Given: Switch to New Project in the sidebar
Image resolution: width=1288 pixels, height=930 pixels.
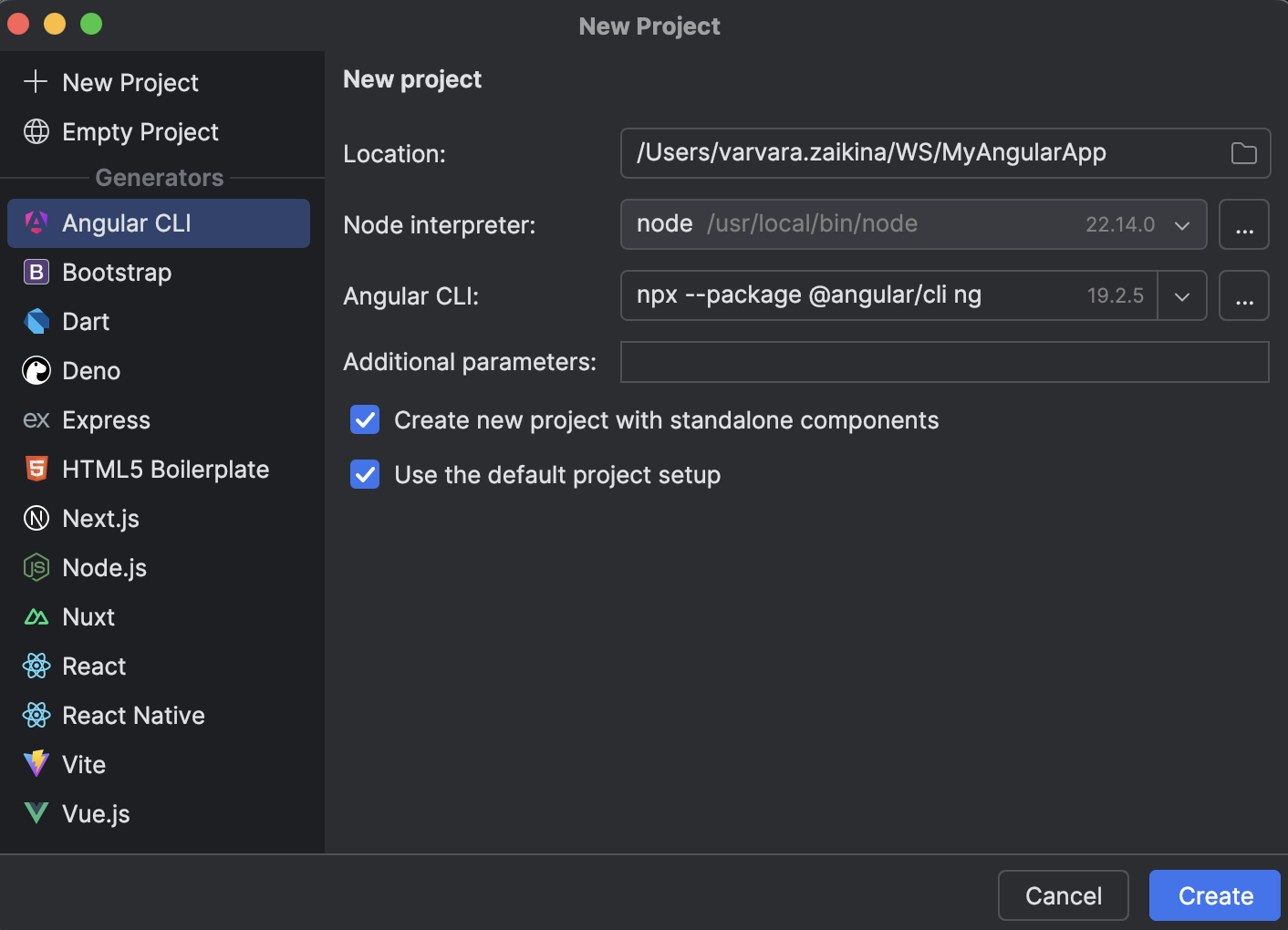Looking at the screenshot, I should [x=130, y=82].
